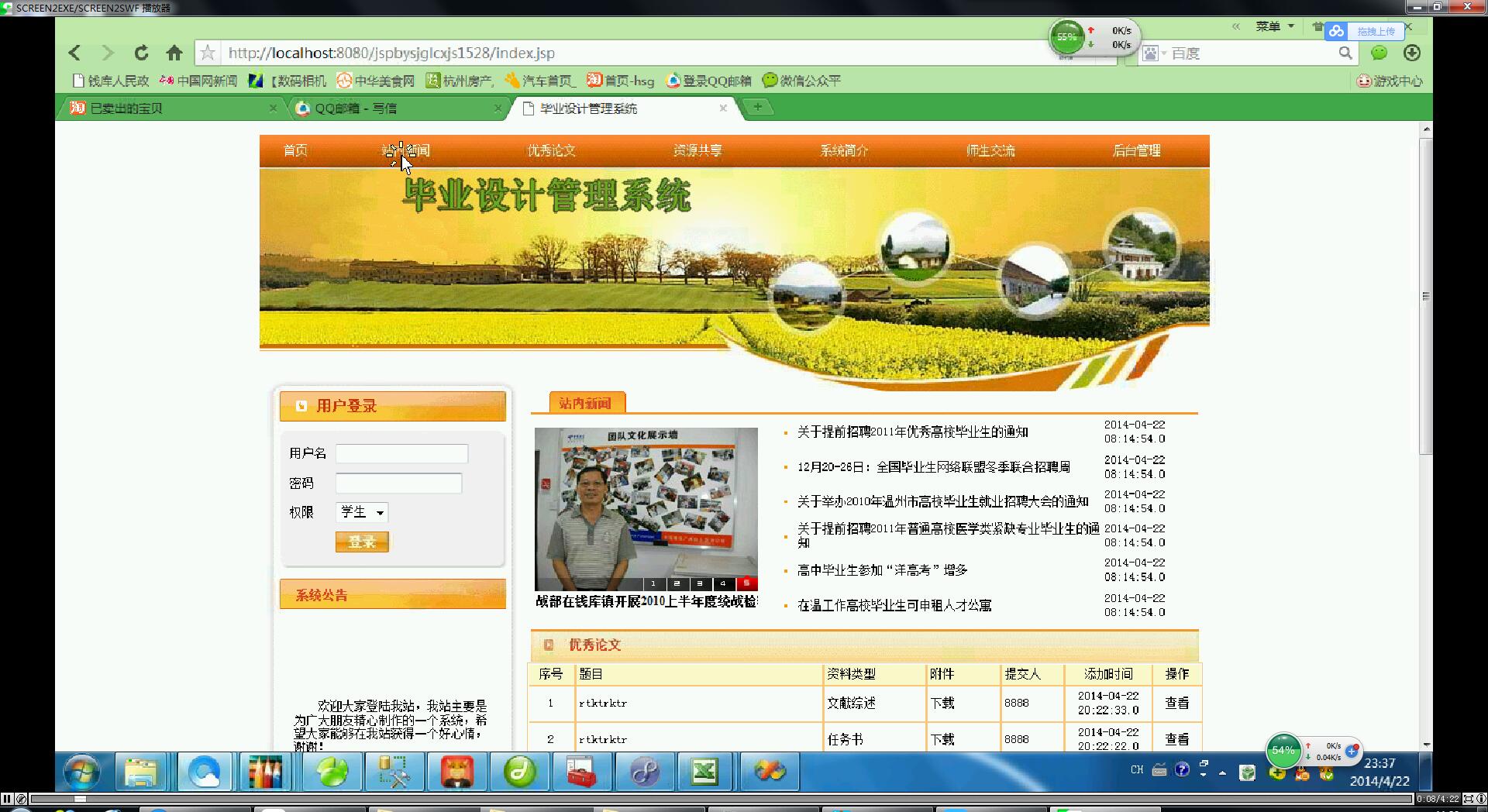
Task: Open the green 360 browser taskbar icon
Action: tap(332, 772)
